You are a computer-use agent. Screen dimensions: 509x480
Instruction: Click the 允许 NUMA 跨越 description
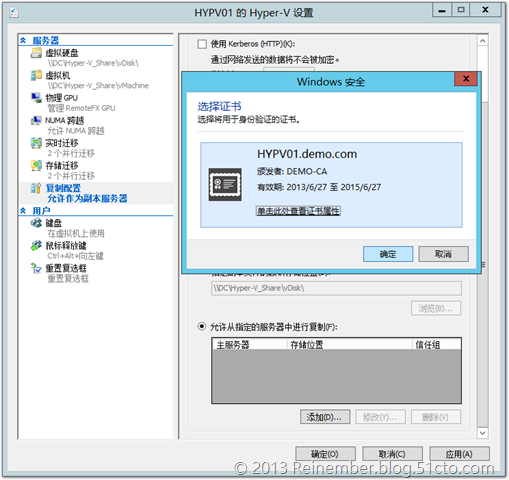(76, 131)
